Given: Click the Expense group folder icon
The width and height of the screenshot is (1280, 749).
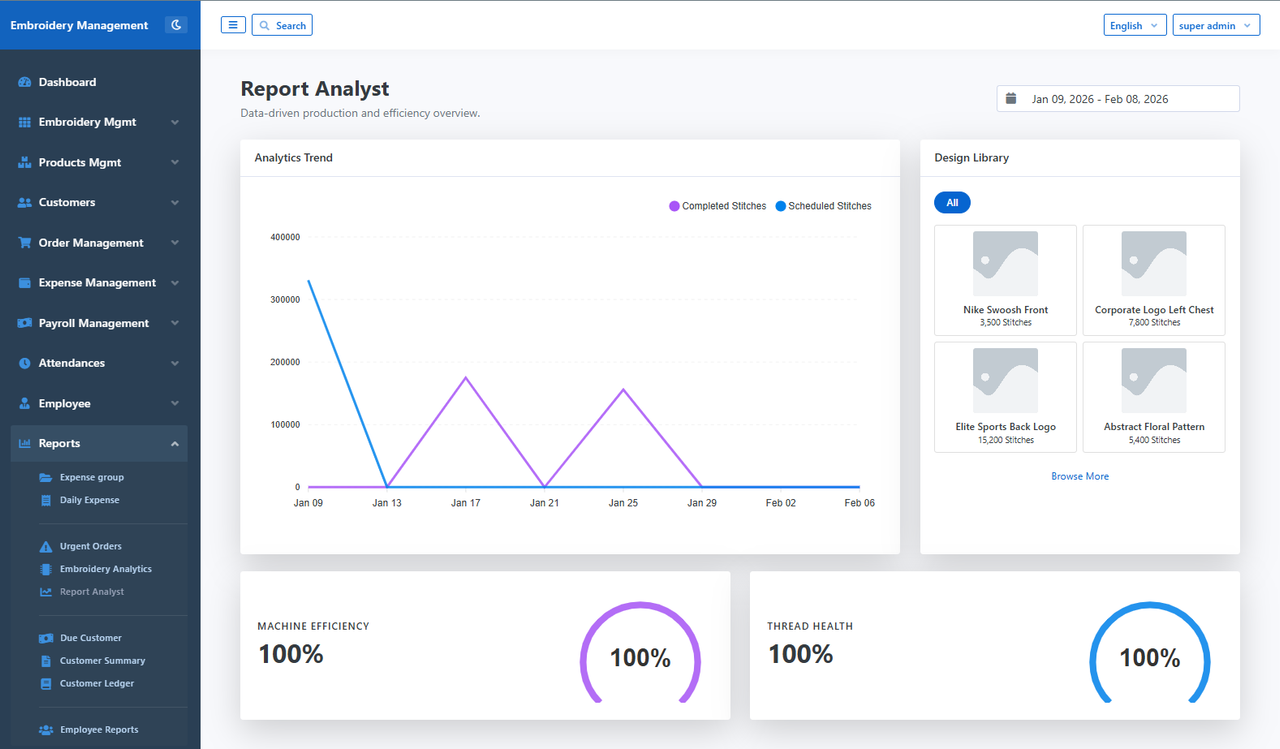Looking at the screenshot, I should [x=46, y=477].
